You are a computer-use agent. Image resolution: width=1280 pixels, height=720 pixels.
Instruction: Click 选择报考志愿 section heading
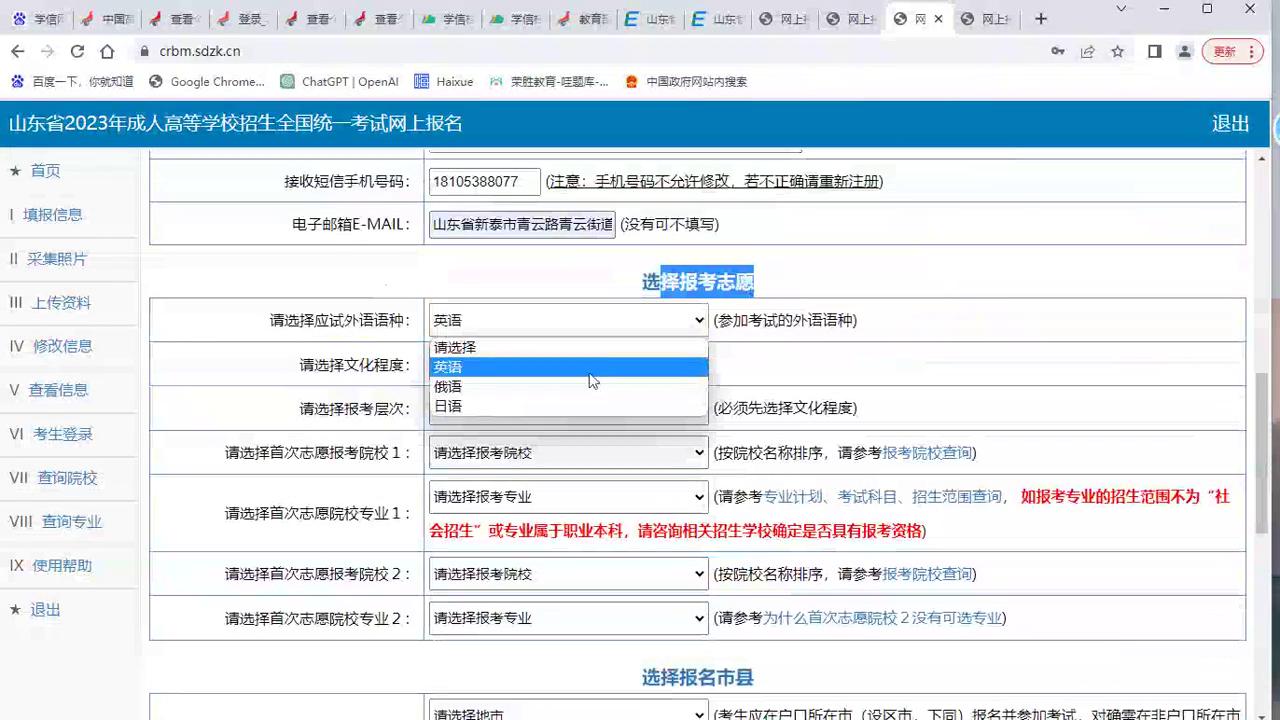[x=697, y=283]
